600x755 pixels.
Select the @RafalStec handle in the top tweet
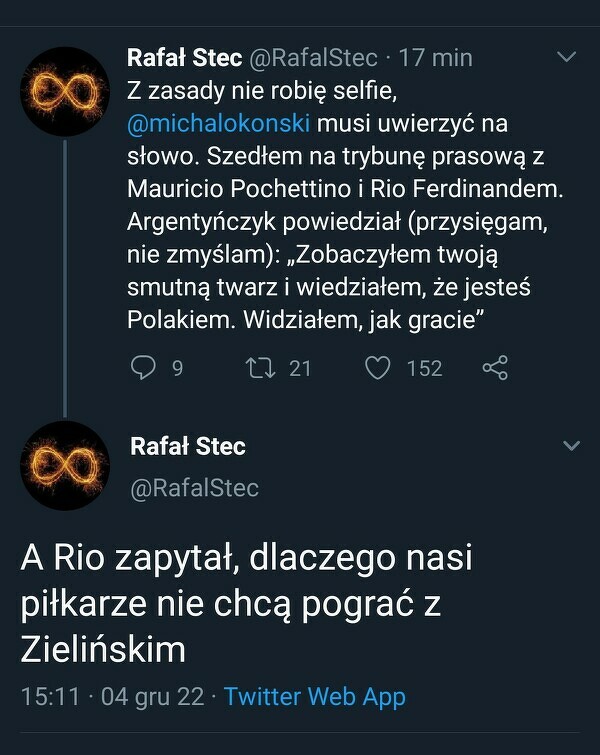pos(311,58)
